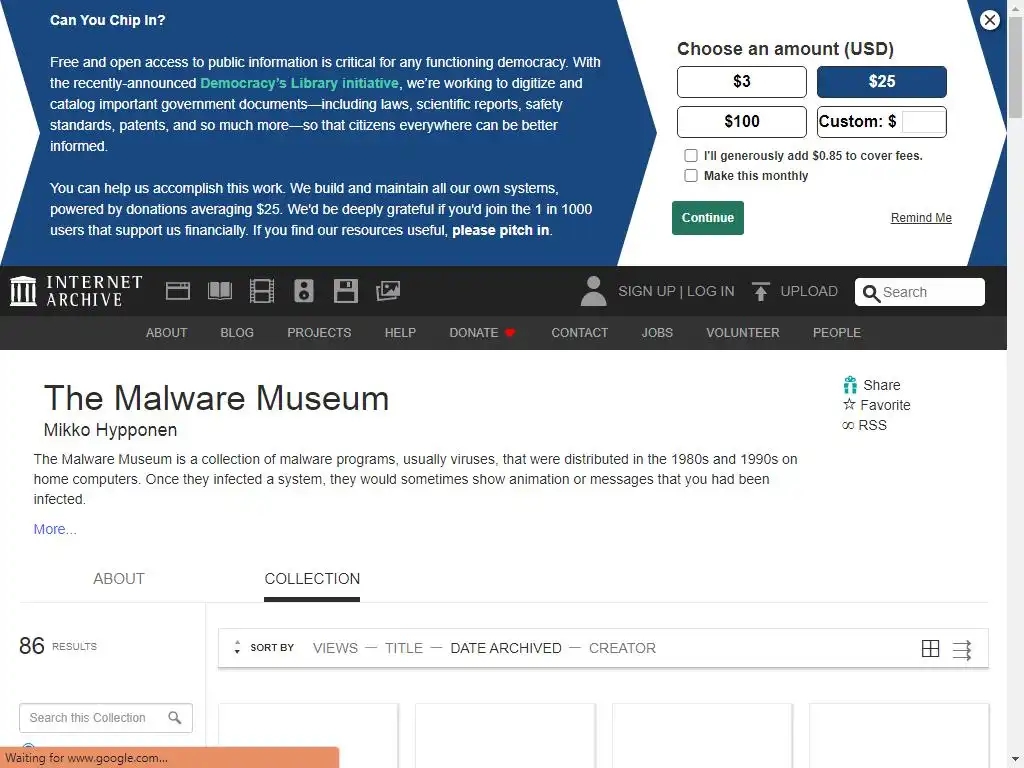
Task: Click the red heart beside Donate
Action: tap(510, 332)
